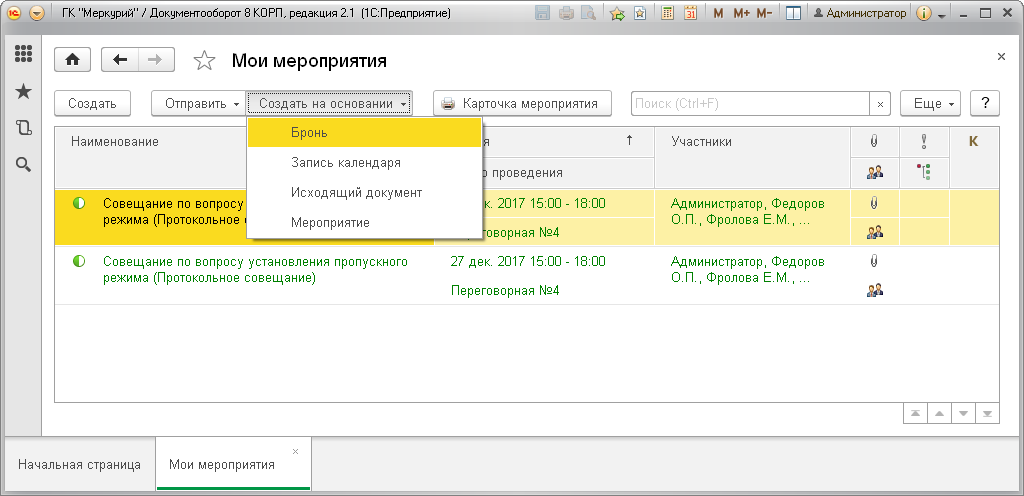This screenshot has height=496, width=1024.
Task: Click the M memory button
Action: [x=718, y=13]
